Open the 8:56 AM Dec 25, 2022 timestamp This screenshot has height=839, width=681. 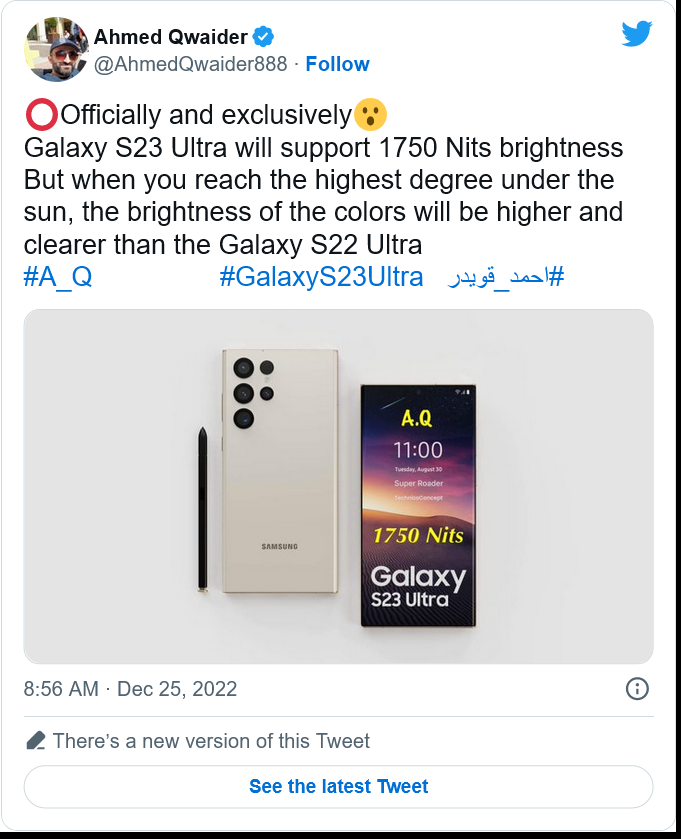tap(130, 689)
